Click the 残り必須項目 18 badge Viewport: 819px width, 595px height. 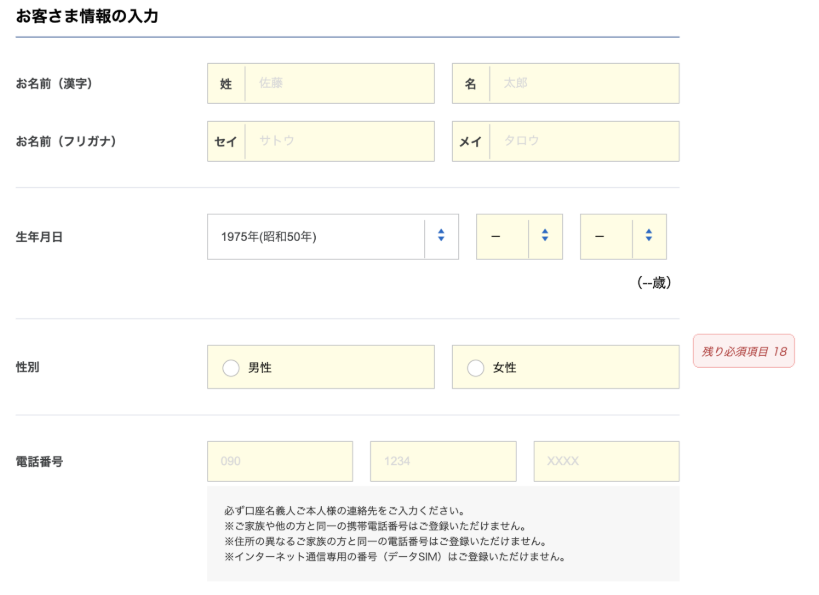click(x=743, y=351)
